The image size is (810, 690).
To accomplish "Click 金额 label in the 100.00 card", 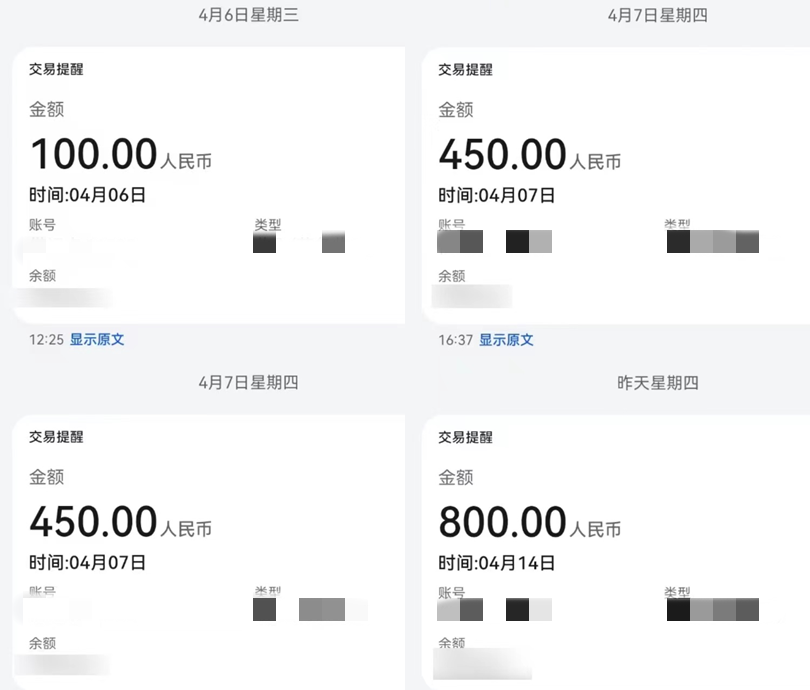I will pos(46,110).
